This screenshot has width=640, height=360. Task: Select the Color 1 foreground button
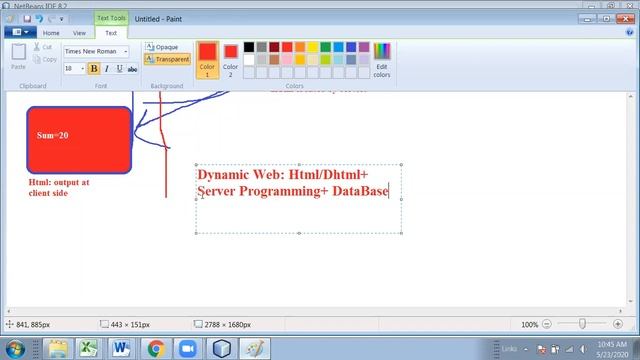(x=207, y=60)
